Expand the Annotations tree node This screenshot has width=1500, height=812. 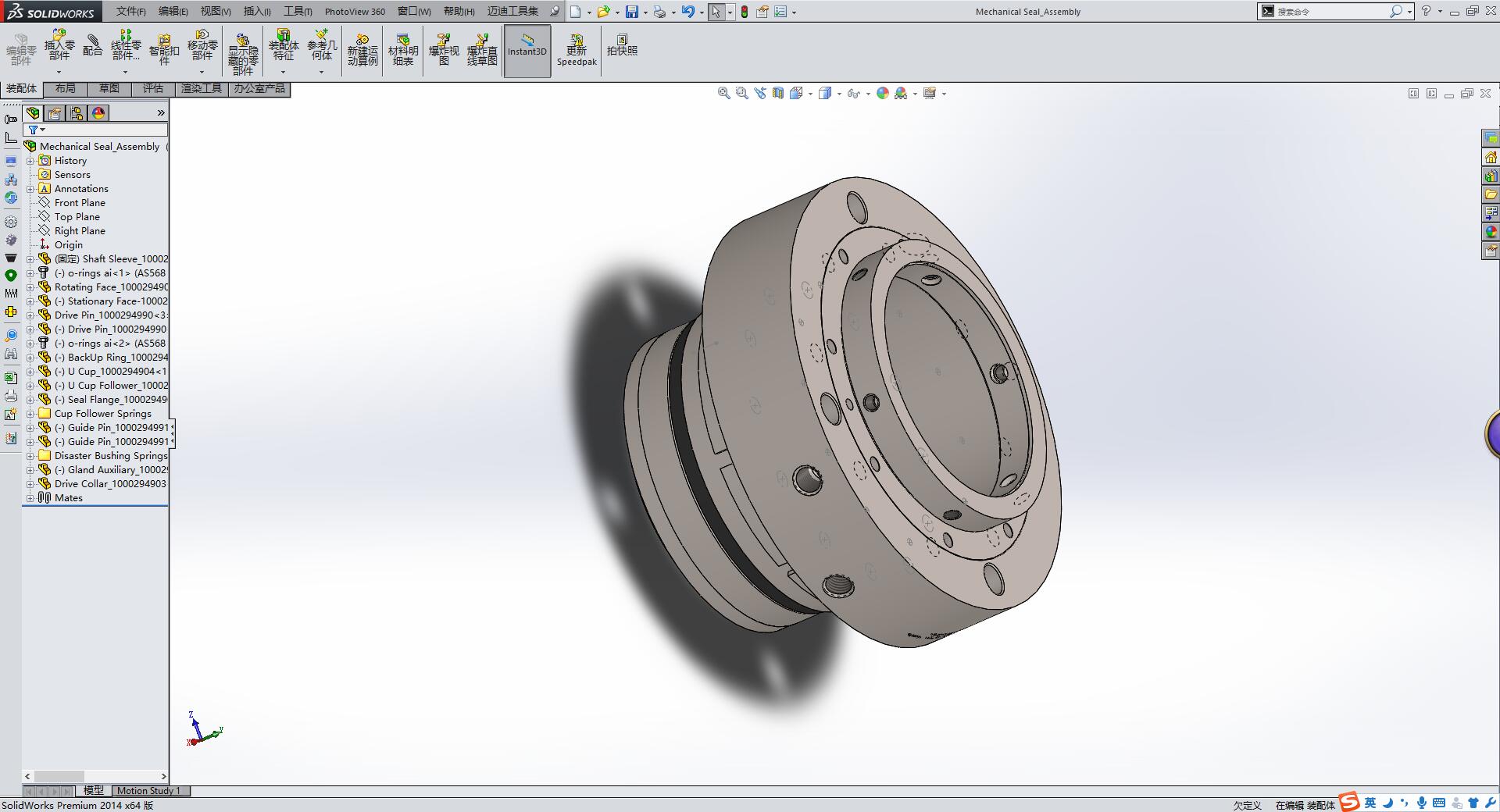click(x=30, y=189)
